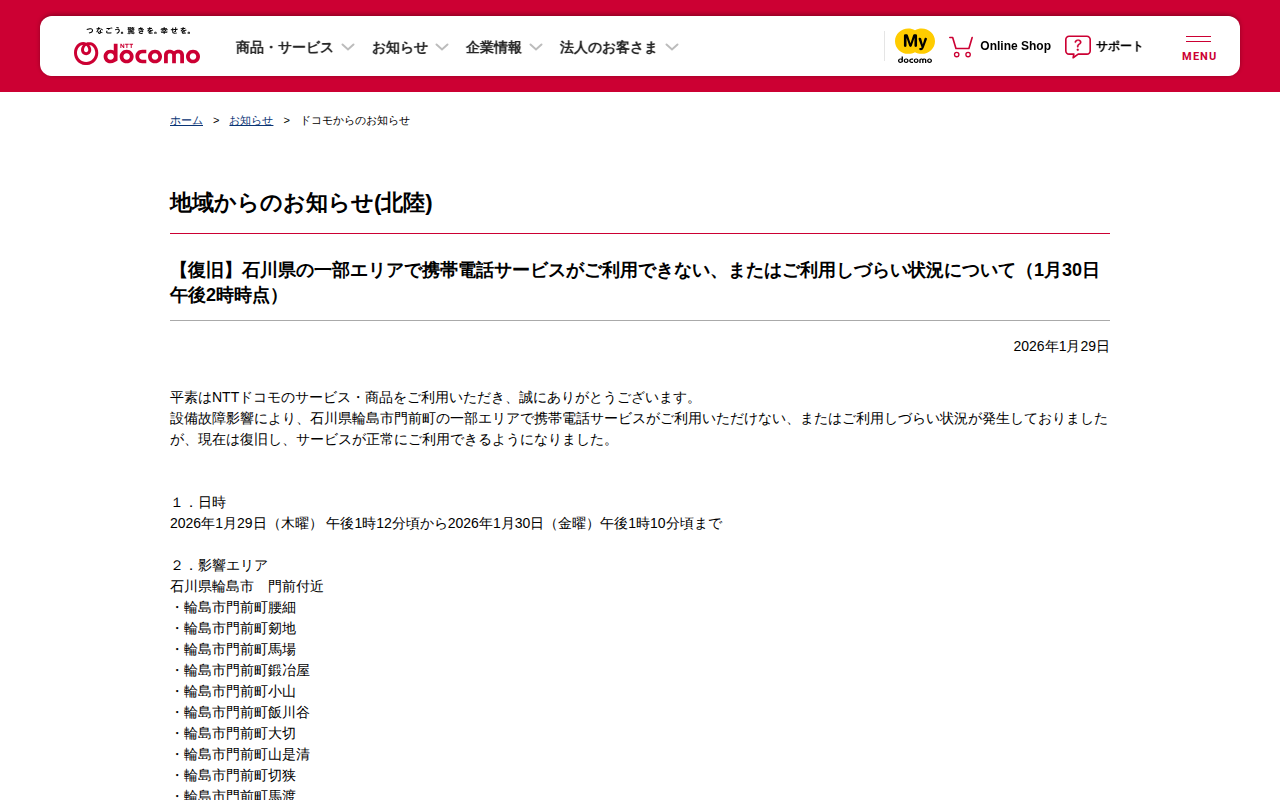Screen dimensions: 1280x800
Task: Open the hamburger MENU icon
Action: point(1199,47)
